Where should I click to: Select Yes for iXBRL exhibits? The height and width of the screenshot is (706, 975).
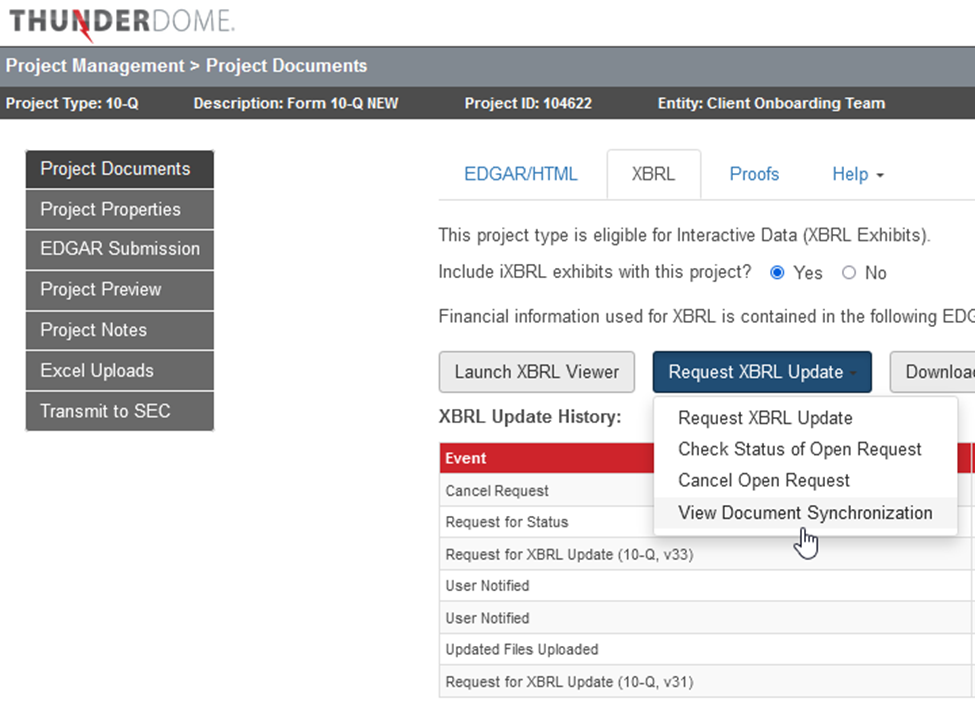(x=777, y=273)
